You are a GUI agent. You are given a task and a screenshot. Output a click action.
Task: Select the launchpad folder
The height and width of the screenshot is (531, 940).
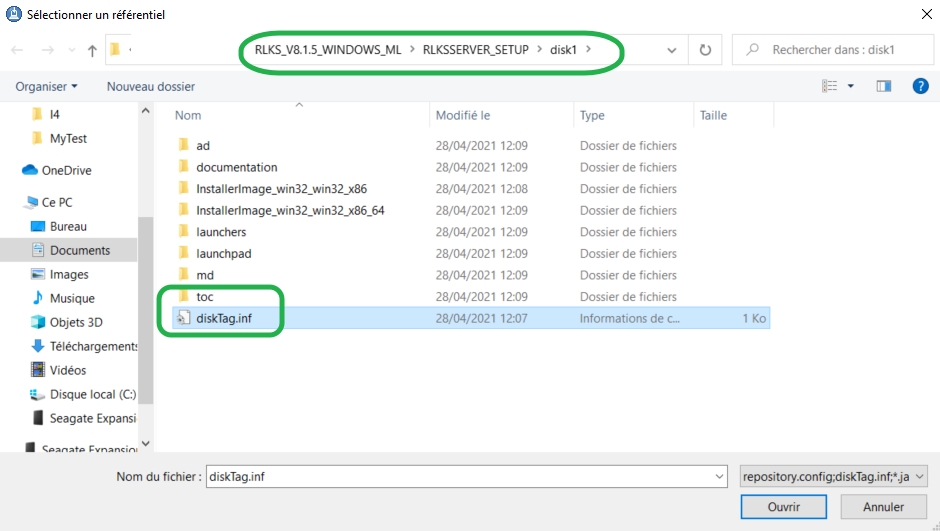(224, 254)
